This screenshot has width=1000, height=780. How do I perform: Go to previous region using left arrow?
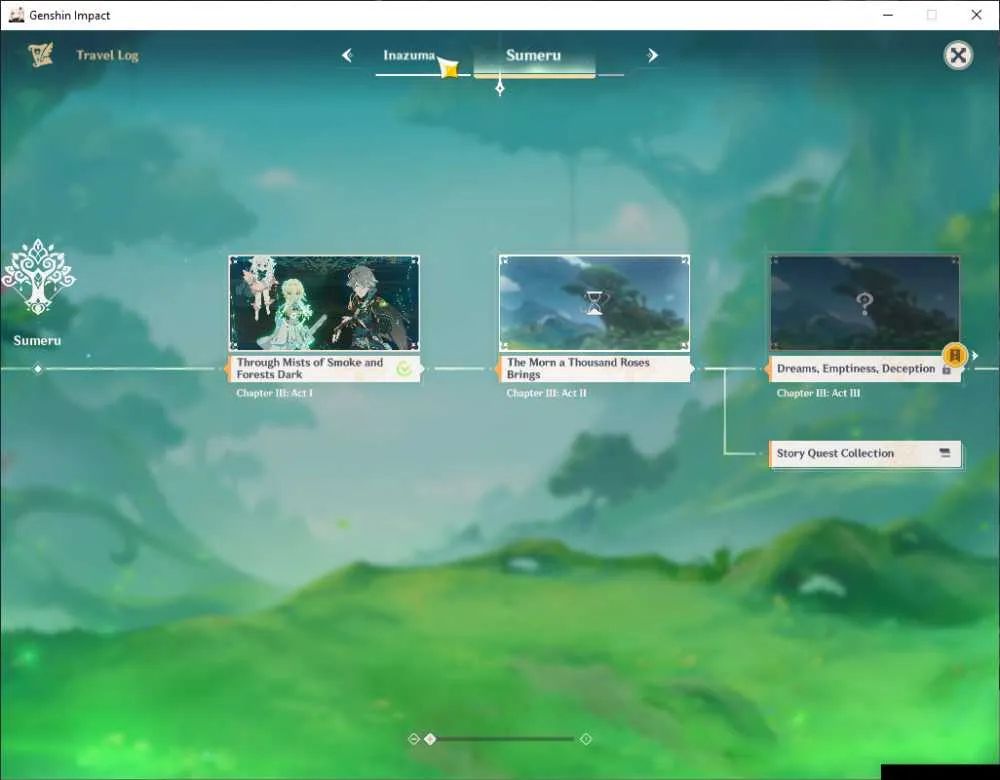click(347, 55)
